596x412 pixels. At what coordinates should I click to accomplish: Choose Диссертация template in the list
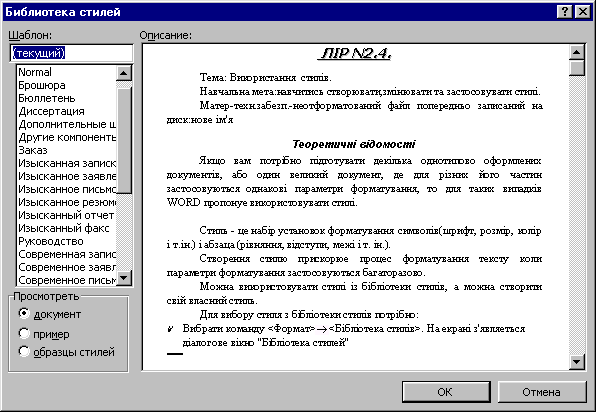(x=67, y=111)
